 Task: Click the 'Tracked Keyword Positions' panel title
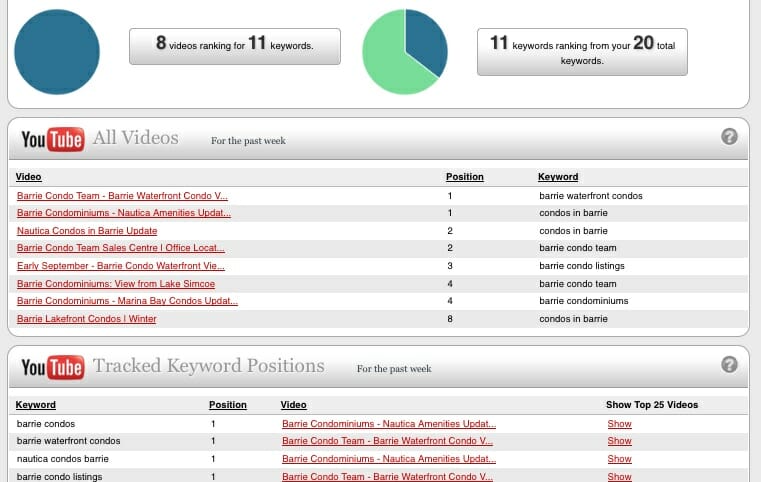(209, 366)
